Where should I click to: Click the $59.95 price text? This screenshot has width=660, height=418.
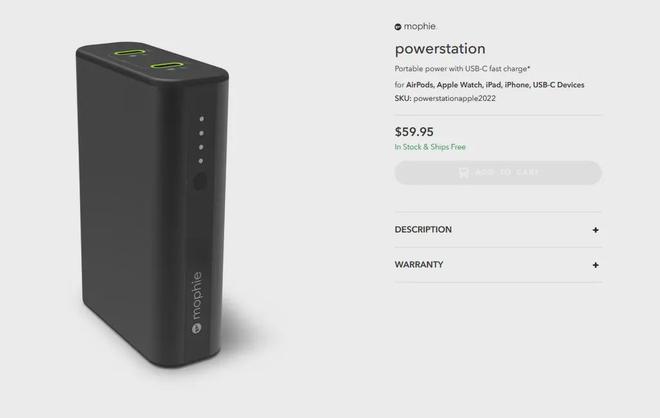[414, 132]
